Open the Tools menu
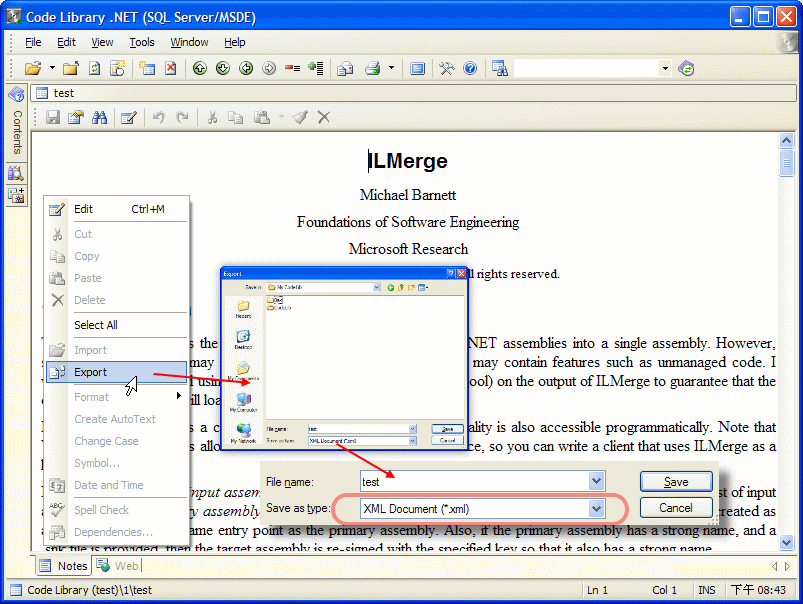The height and width of the screenshot is (604, 803). 142,42
